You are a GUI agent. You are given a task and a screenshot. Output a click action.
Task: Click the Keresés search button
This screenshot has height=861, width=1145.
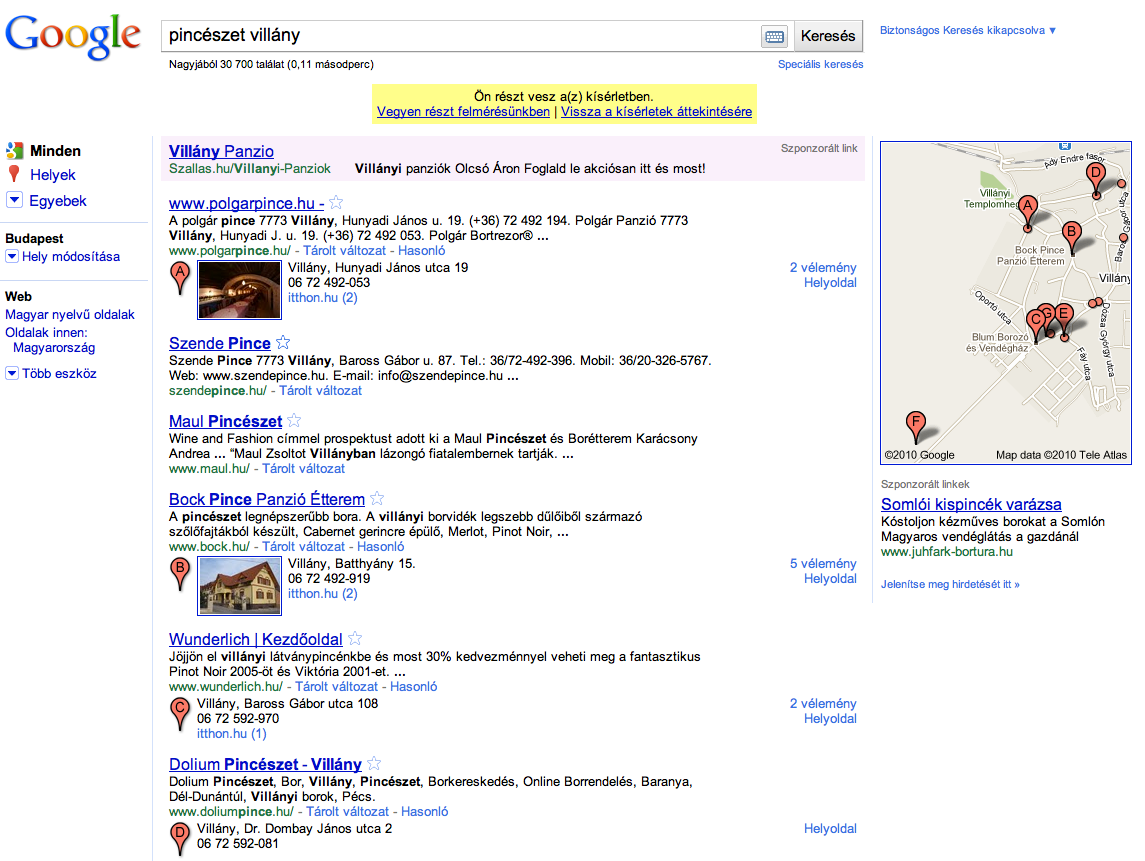coord(828,36)
